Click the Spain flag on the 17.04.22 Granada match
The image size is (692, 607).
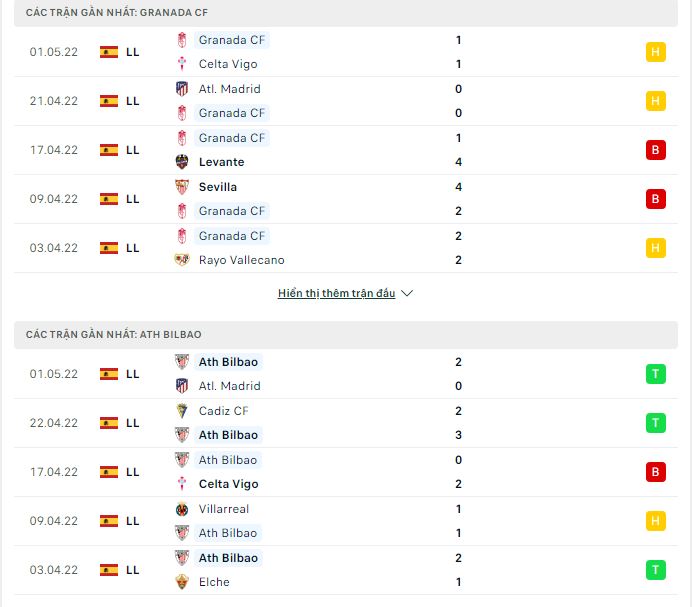[x=109, y=150]
